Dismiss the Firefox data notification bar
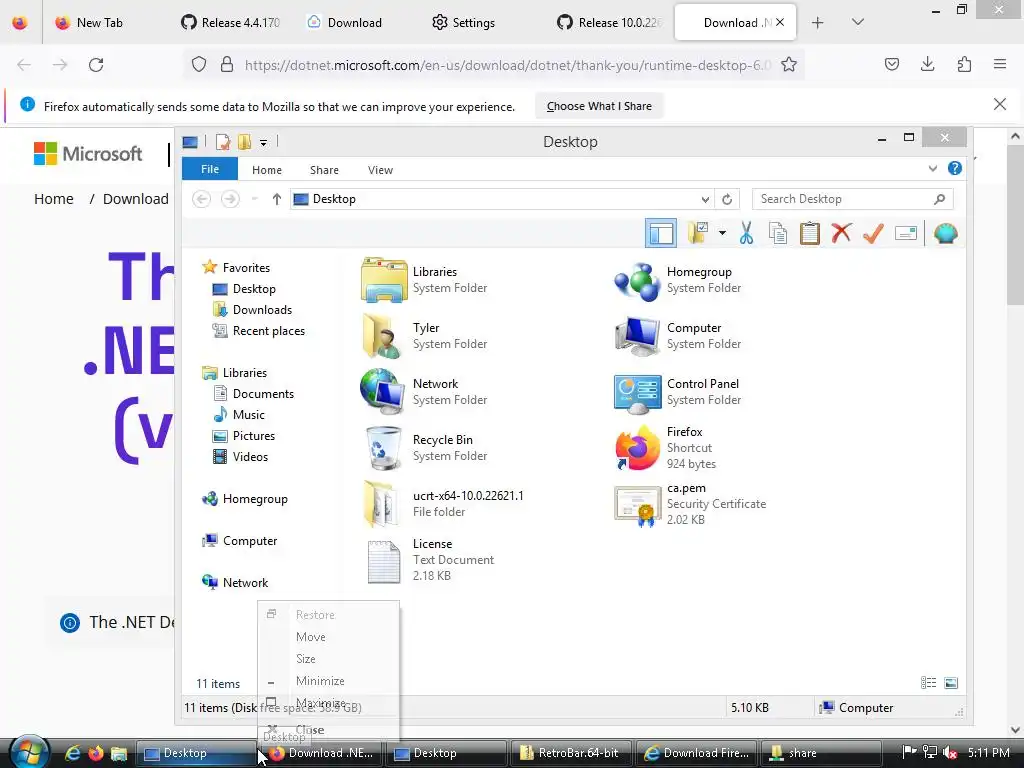 coord(999,104)
